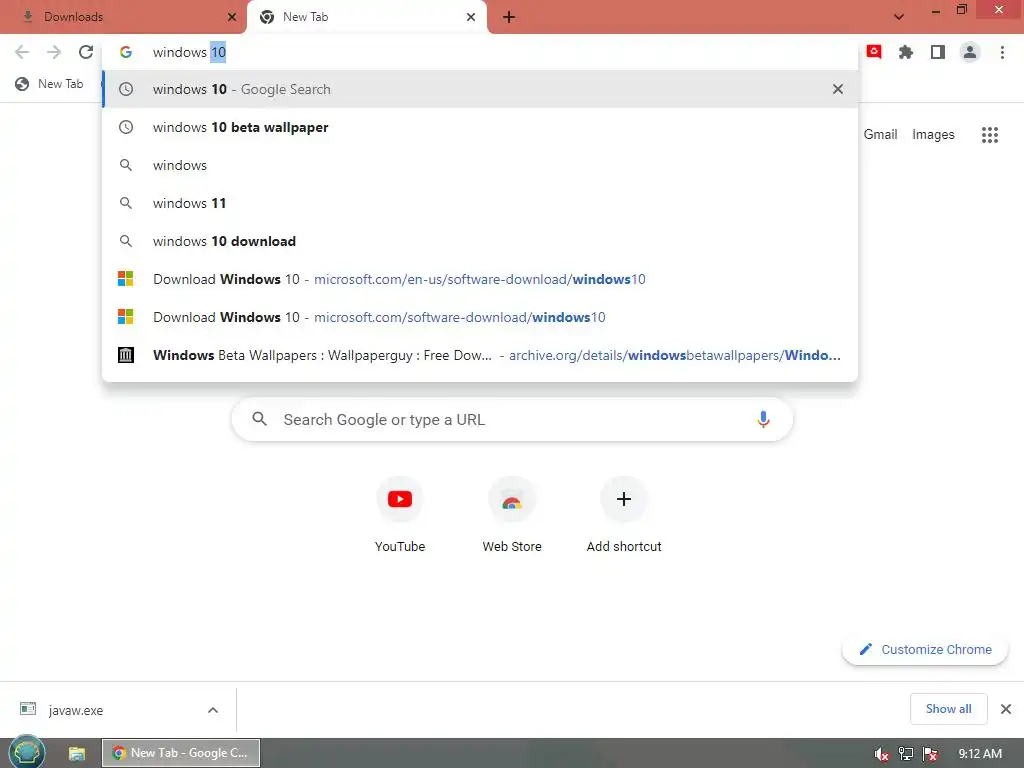Choose 'windows 10 download' suggestion
Viewport: 1024px width, 768px height.
pyautogui.click(x=480, y=241)
